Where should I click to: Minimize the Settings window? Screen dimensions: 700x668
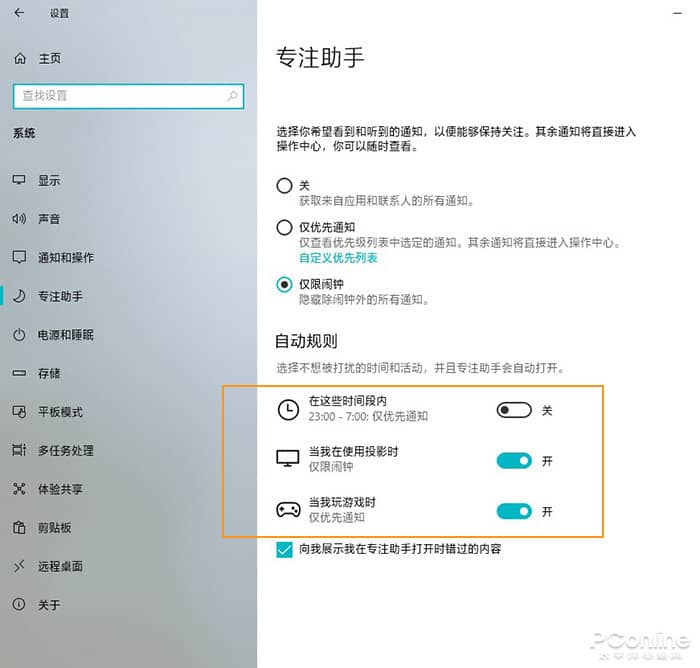pyautogui.click(x=677, y=13)
